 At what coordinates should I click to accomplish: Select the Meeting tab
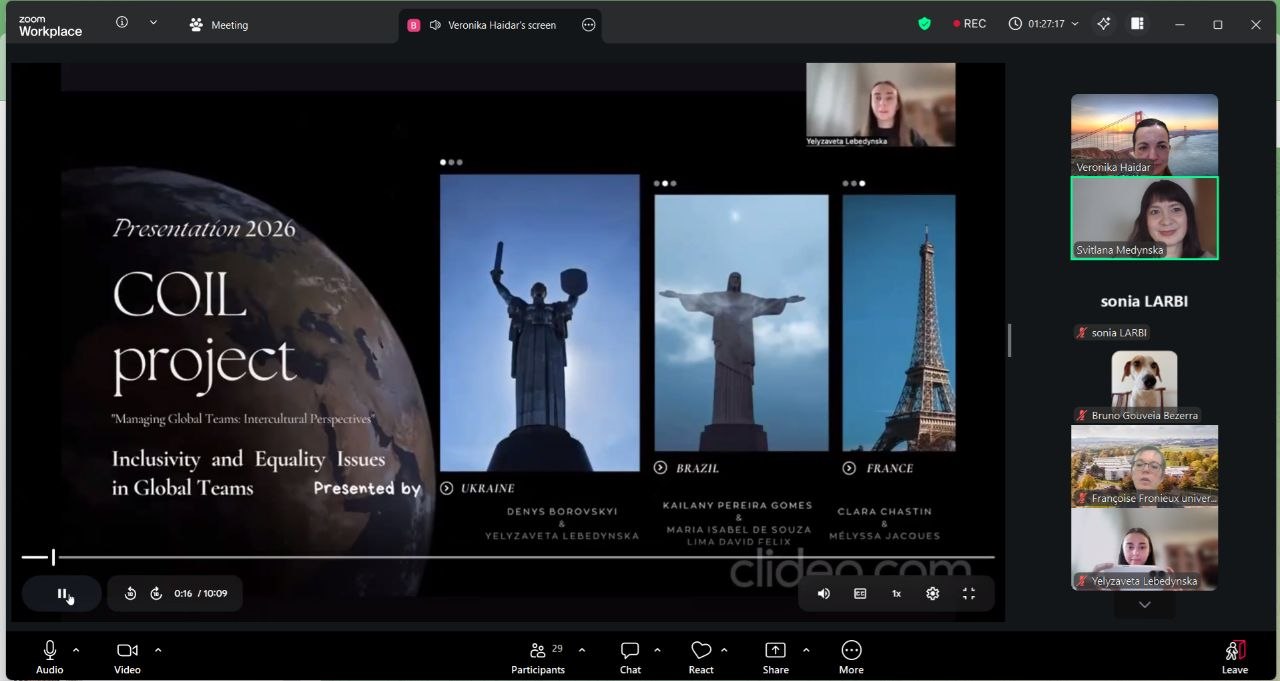219,25
